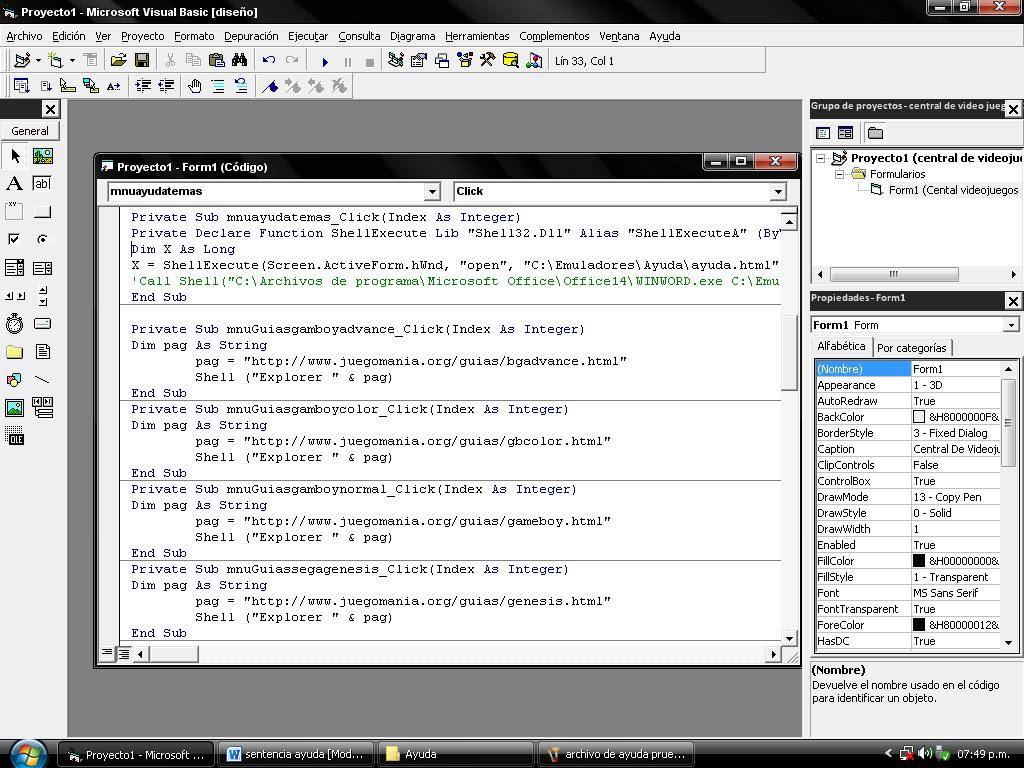Indent the code with the toolbar icon

tap(143, 86)
